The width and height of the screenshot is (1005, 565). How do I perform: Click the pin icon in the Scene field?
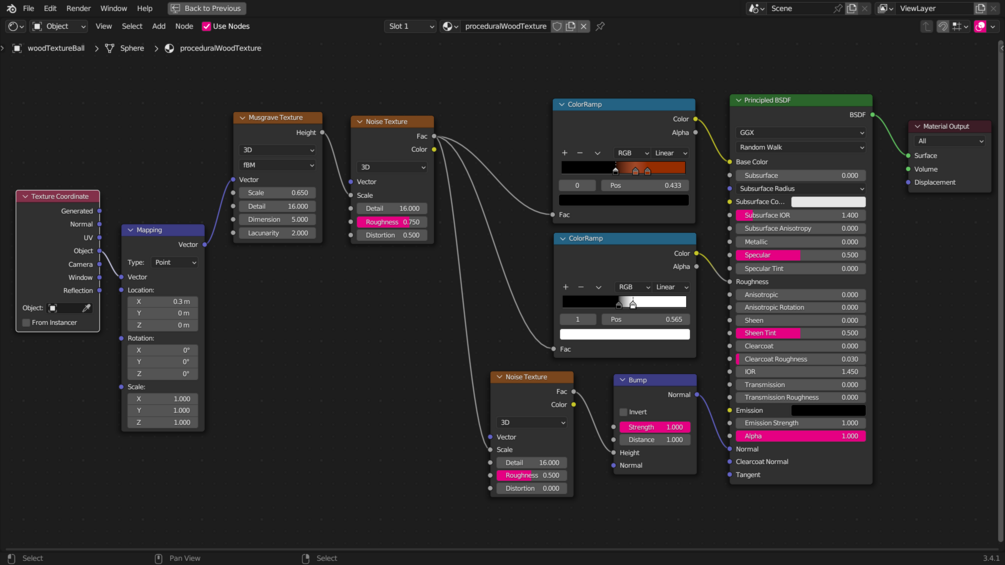point(838,8)
